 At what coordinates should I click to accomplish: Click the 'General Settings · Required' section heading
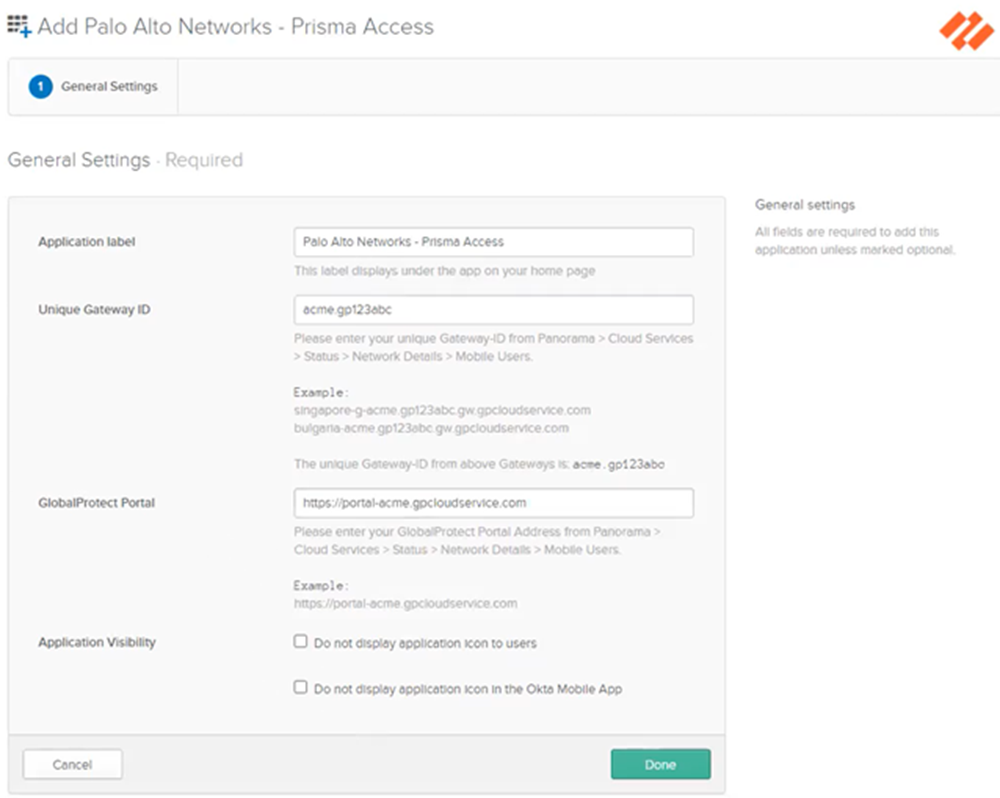pos(125,160)
